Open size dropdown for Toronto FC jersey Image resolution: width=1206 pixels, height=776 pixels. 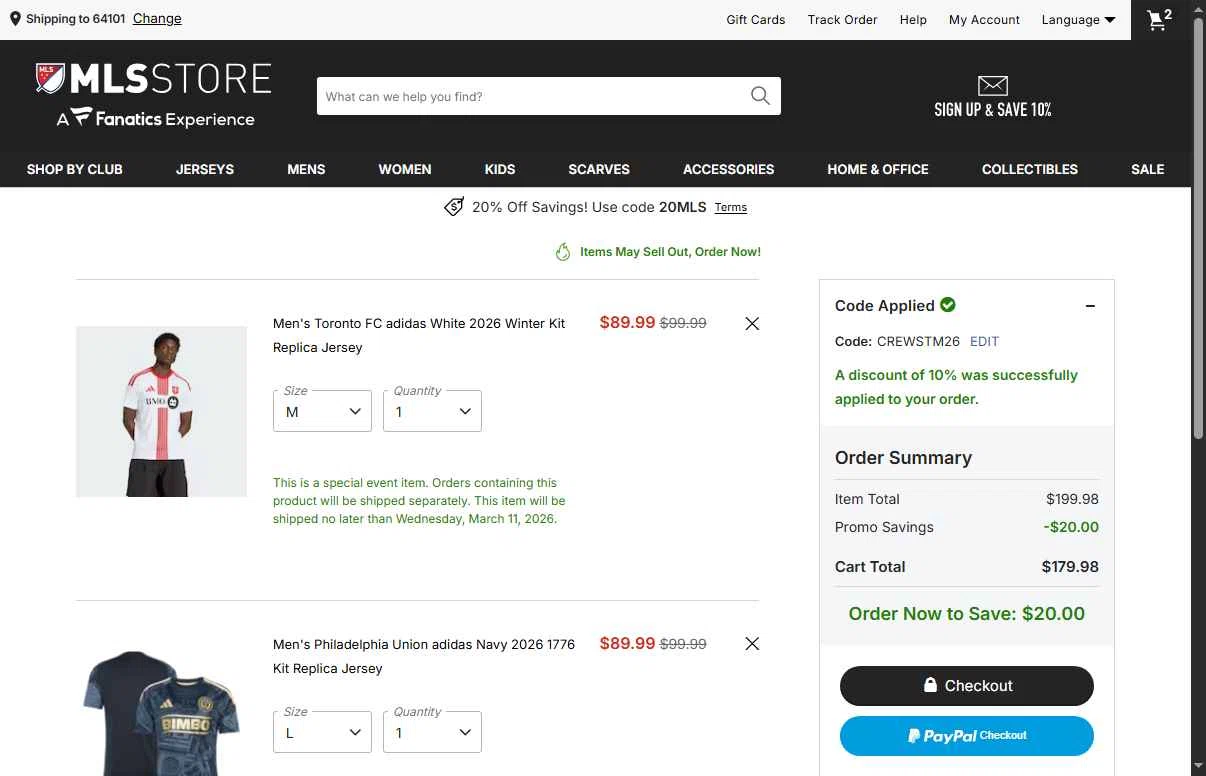coord(322,411)
